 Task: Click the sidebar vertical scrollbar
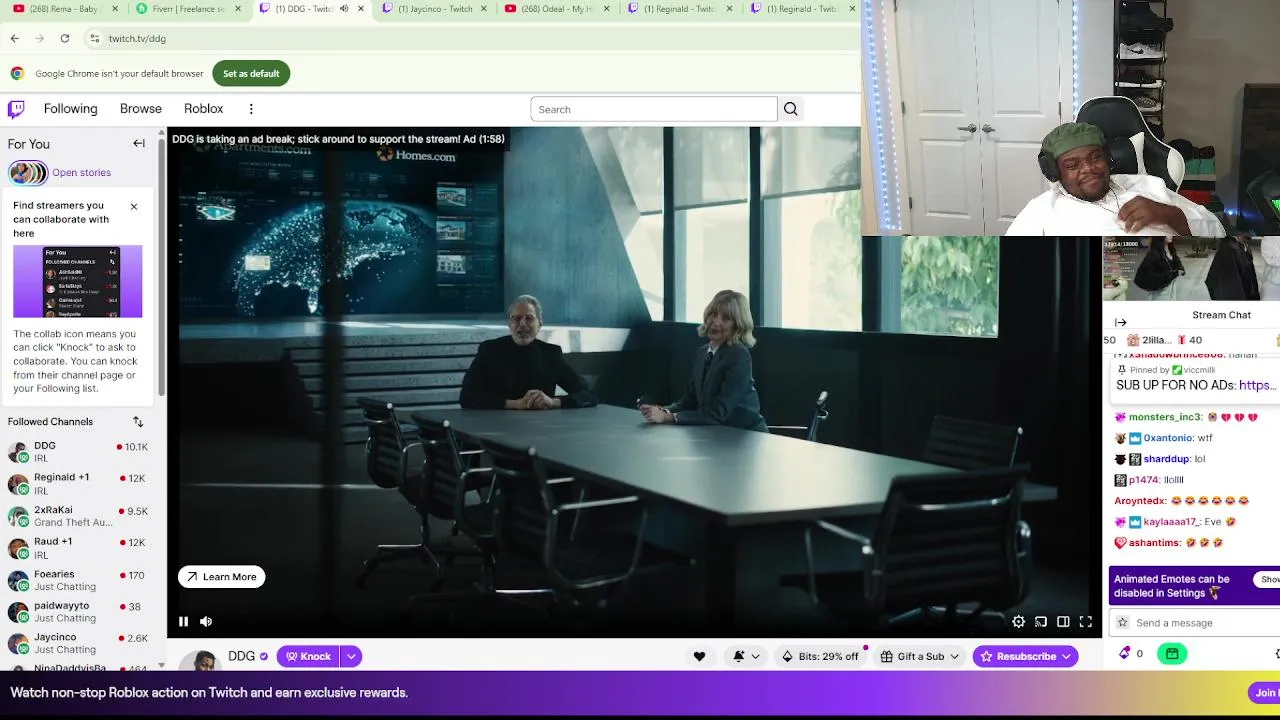tap(162, 270)
